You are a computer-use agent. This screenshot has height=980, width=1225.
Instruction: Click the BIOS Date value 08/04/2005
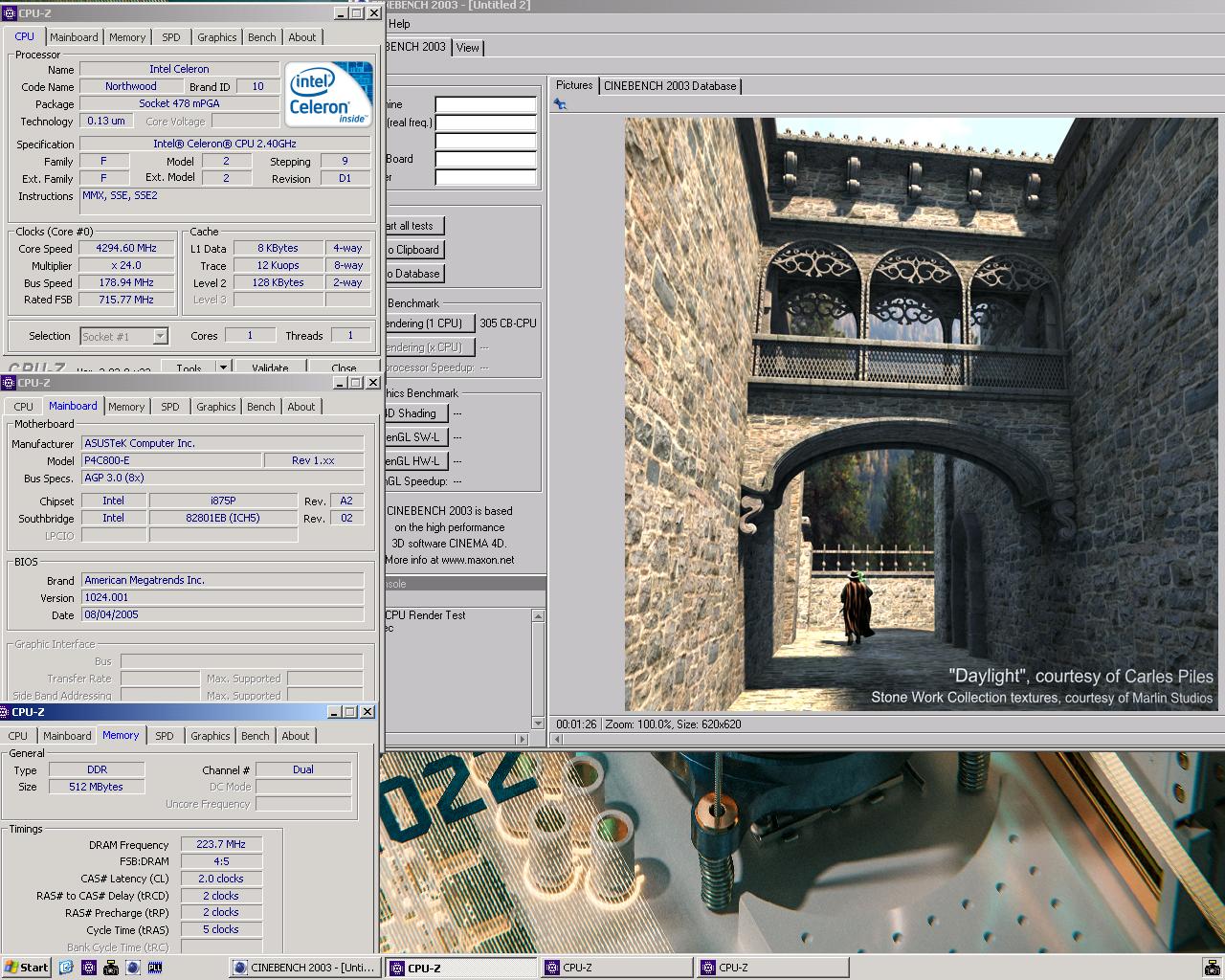pyautogui.click(x=222, y=614)
